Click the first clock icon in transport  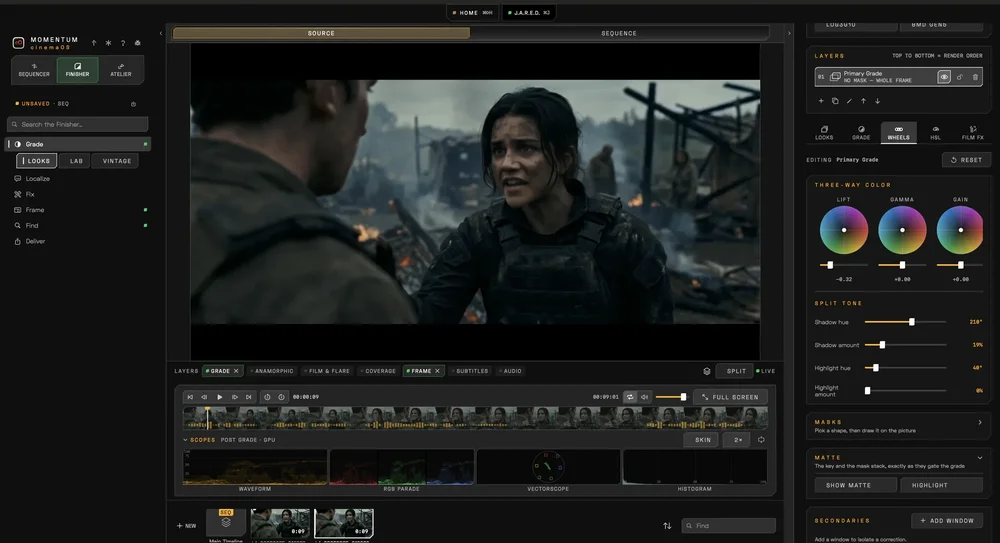[267, 397]
